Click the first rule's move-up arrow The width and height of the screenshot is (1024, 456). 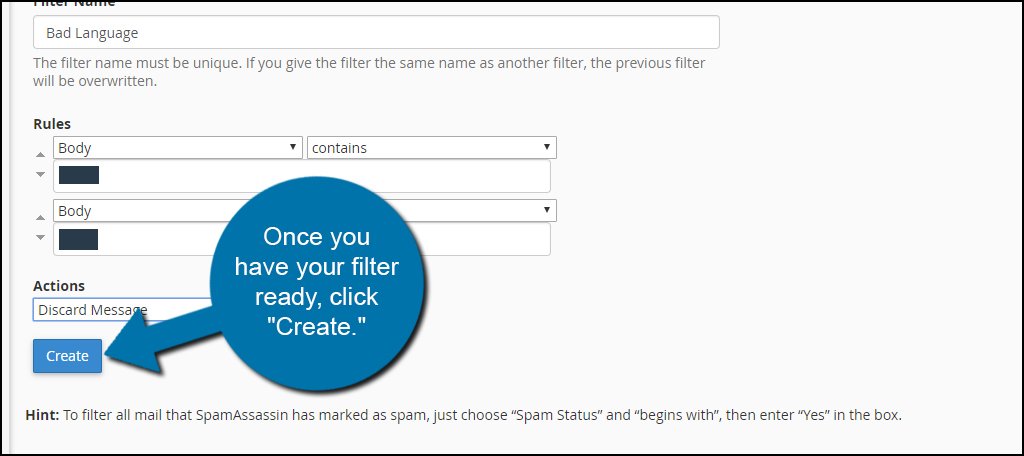click(40, 154)
